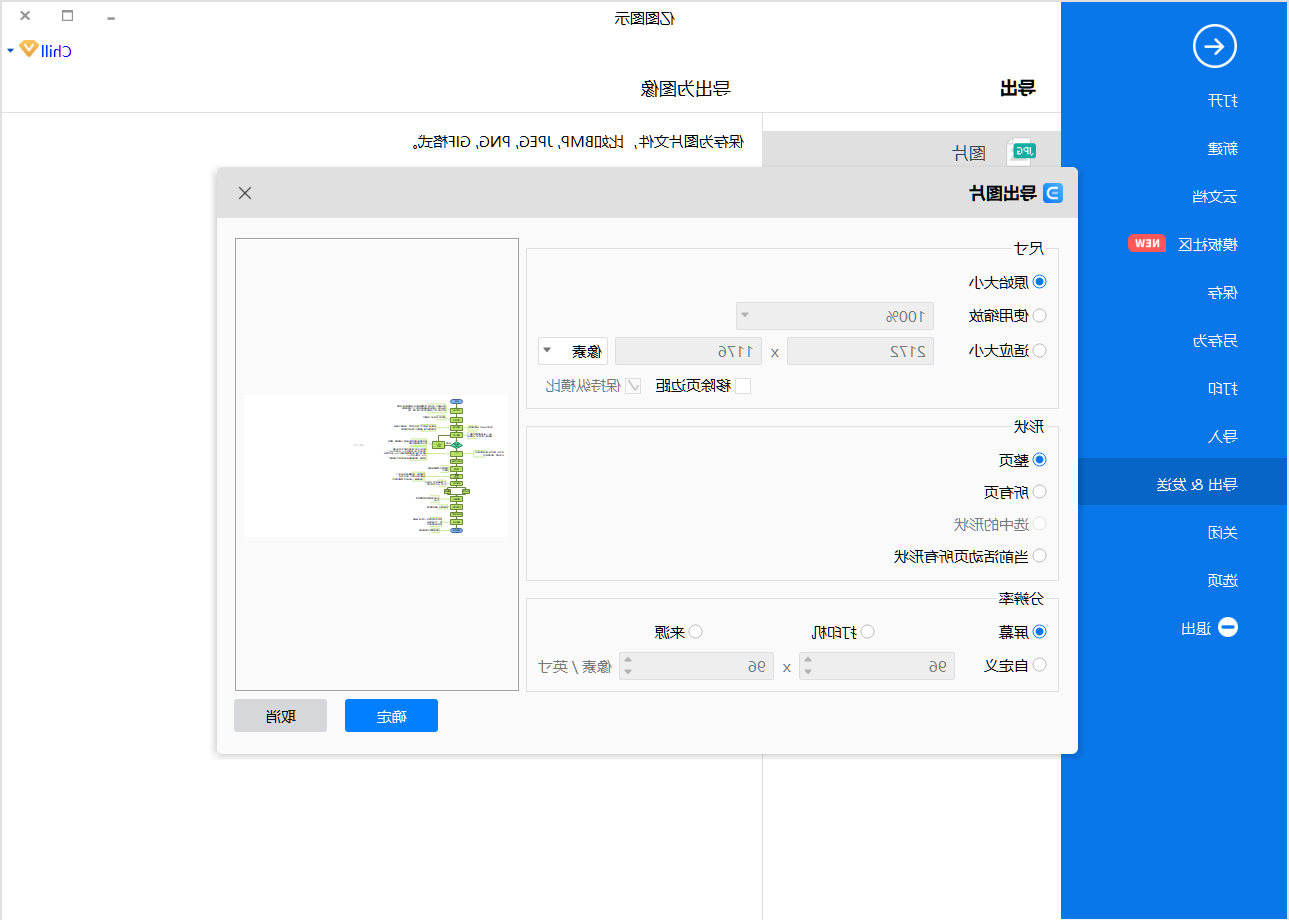The image size is (1289, 920).
Task: Click the JPG image format icon beside 图片
Action: [x=1021, y=152]
